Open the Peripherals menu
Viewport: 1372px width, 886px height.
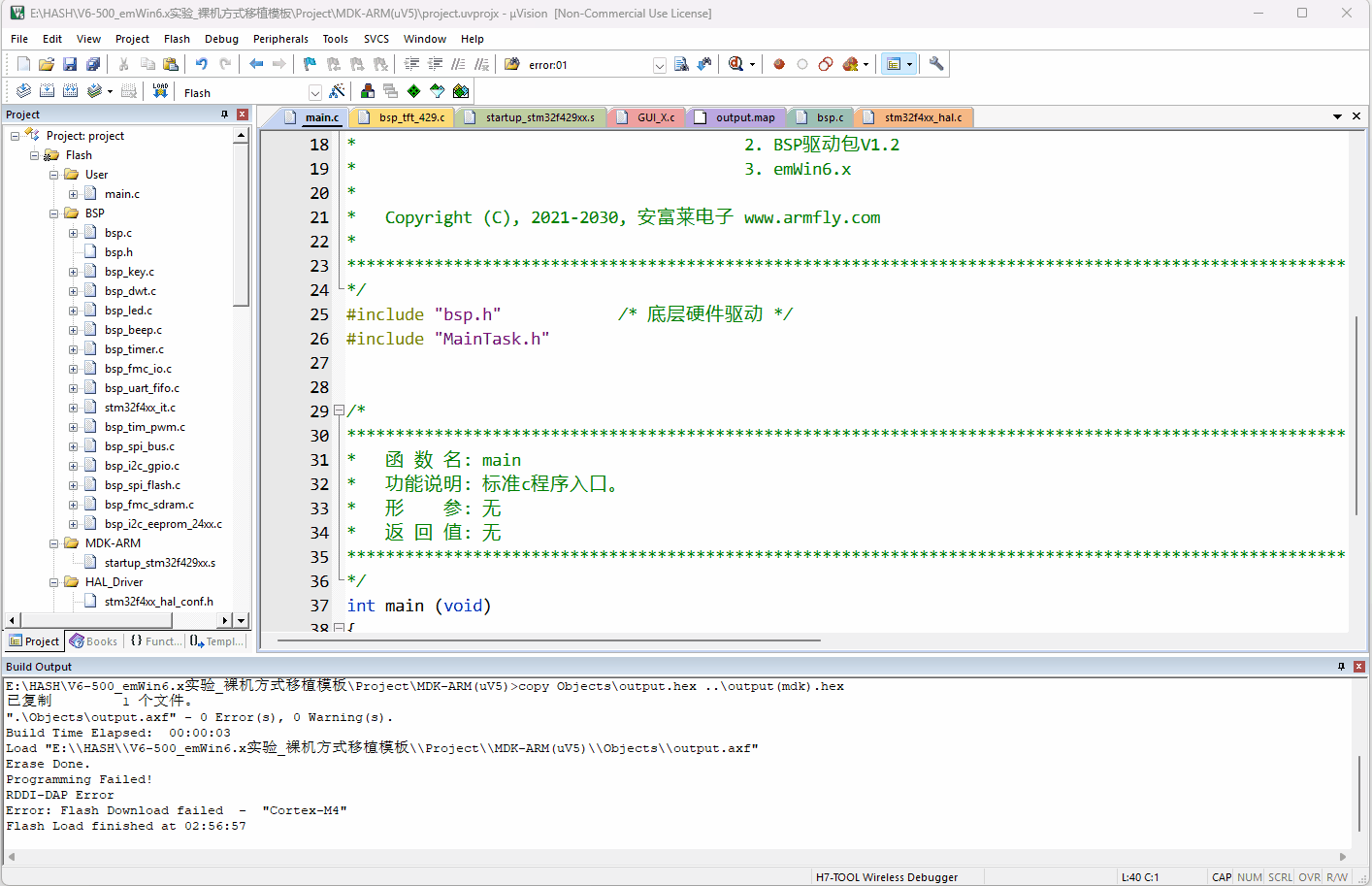click(280, 39)
